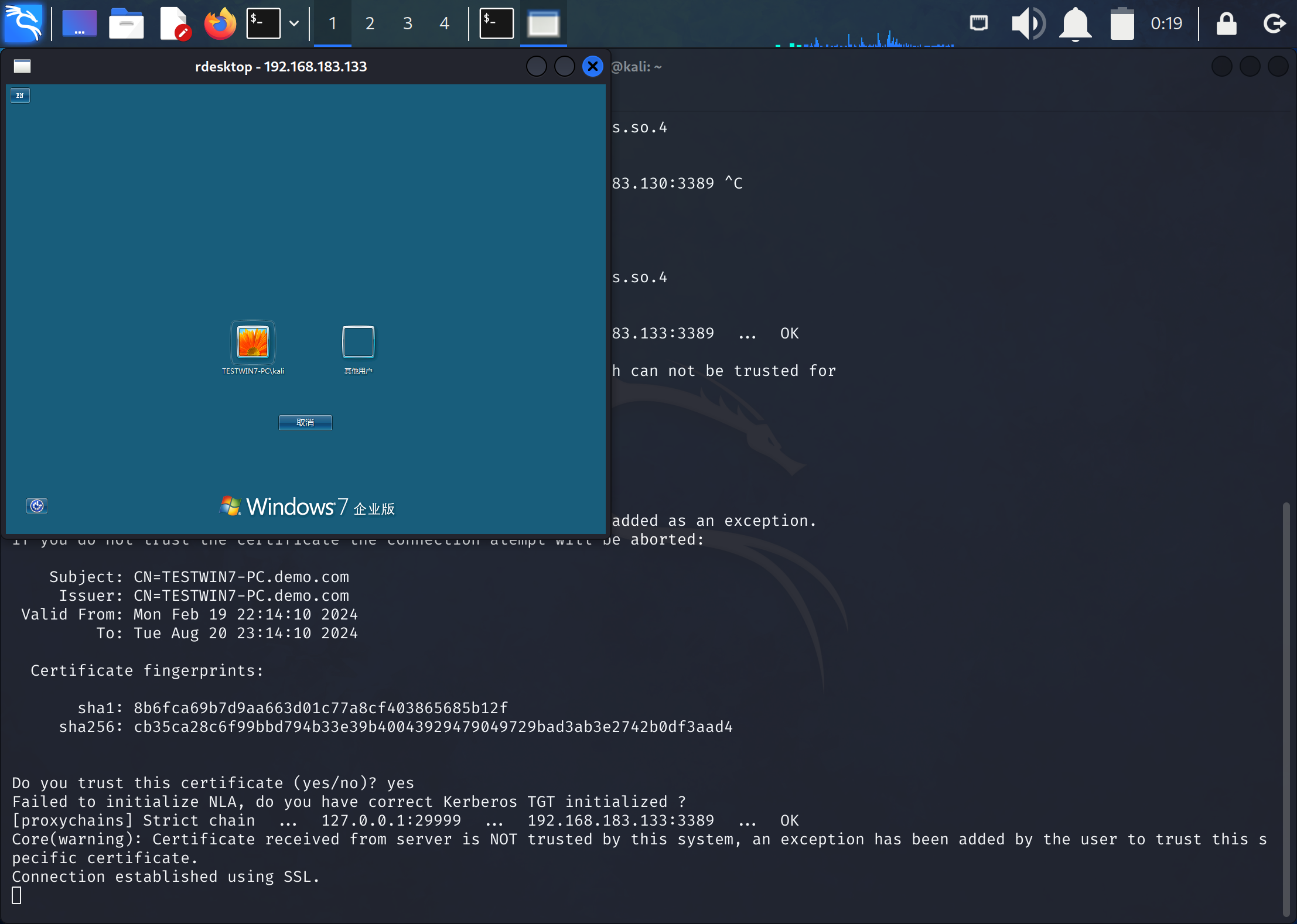Expand the terminal launcher dropdown arrow
Viewport: 1297px width, 924px height.
tap(294, 23)
